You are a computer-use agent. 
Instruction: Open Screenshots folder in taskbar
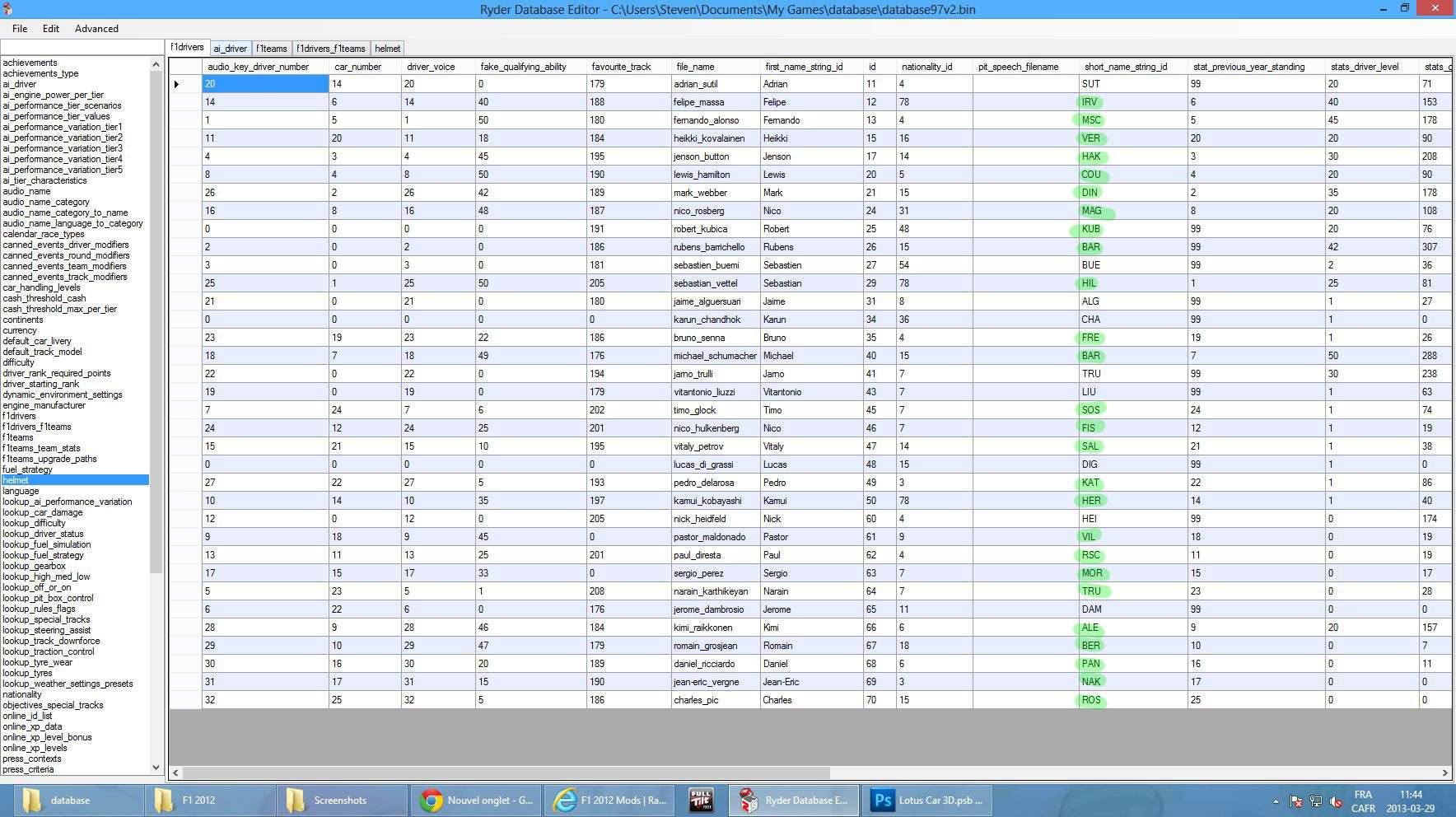tap(343, 800)
